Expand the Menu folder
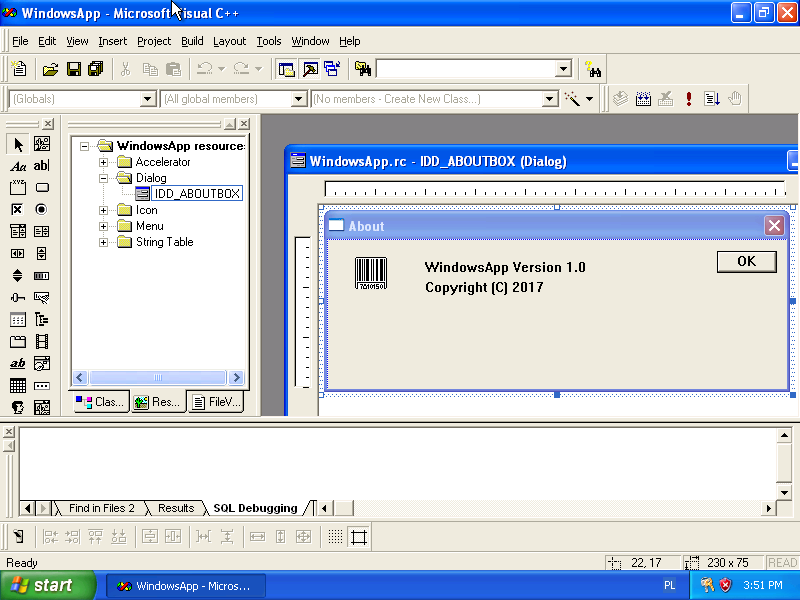This screenshot has width=800, height=600. [x=104, y=226]
